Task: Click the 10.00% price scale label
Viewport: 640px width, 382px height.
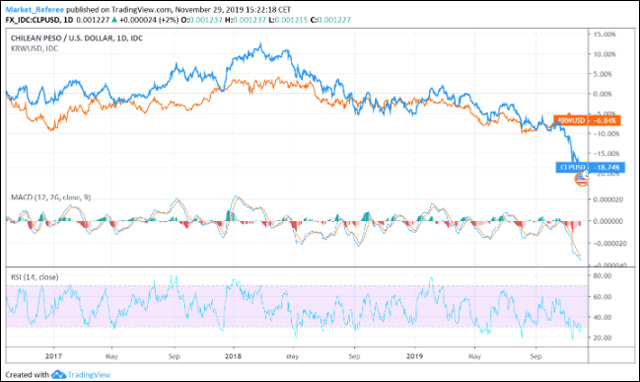Action: point(603,54)
